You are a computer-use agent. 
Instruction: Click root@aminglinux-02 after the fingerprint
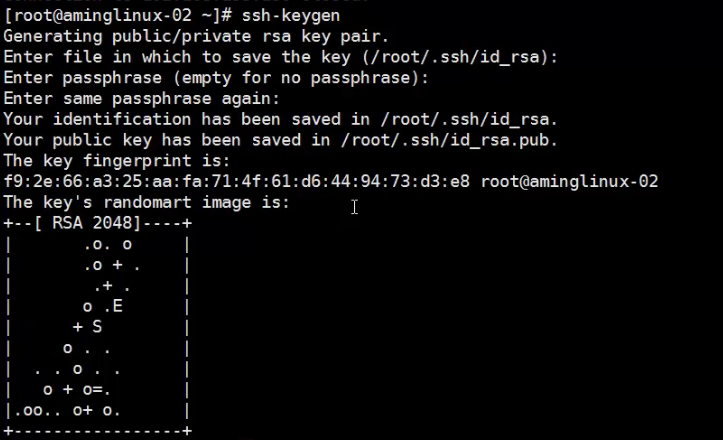[x=569, y=182]
